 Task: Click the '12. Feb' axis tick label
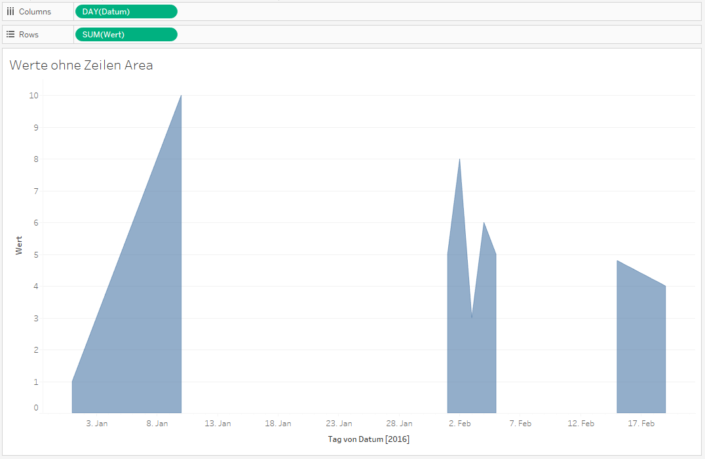[x=581, y=423]
